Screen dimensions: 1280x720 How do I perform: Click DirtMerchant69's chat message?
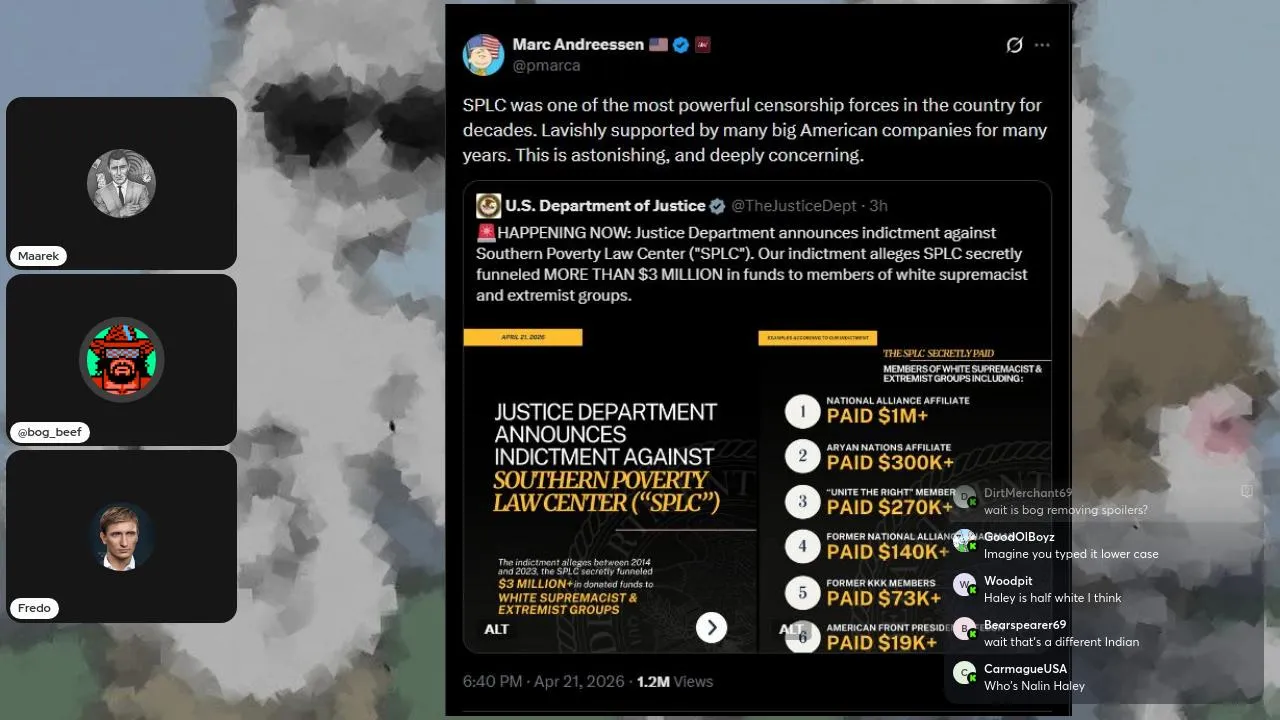point(1066,510)
